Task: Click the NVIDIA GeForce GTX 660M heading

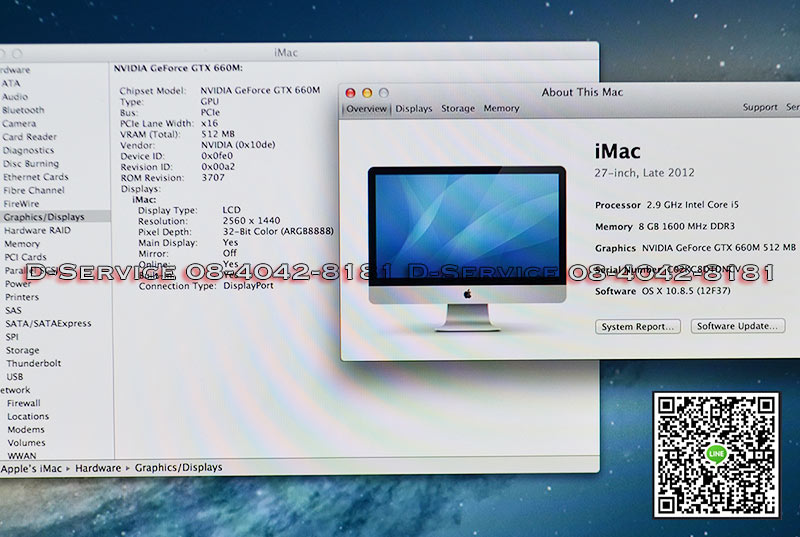Action: (x=178, y=68)
